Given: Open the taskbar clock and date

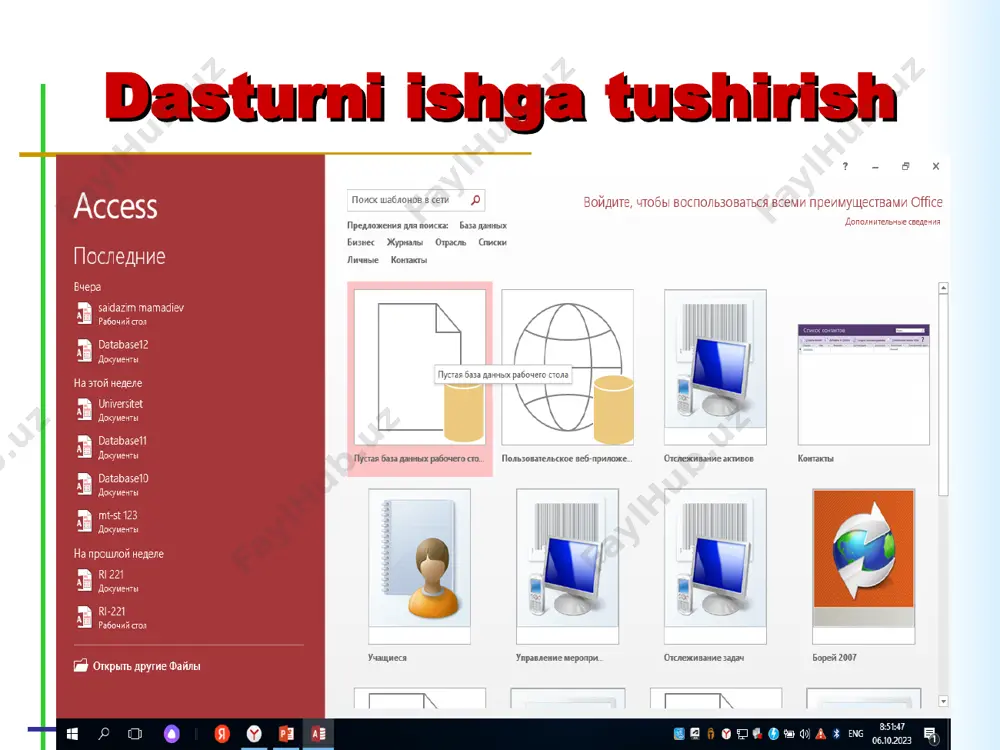Looking at the screenshot, I should click(892, 734).
